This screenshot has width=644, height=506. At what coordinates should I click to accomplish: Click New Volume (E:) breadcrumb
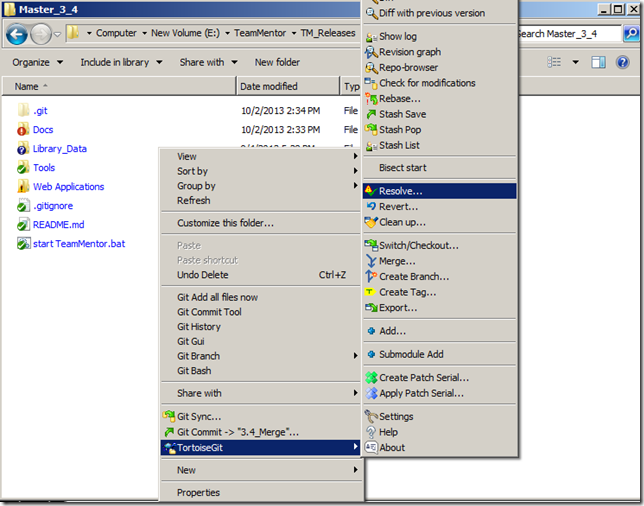pos(185,33)
